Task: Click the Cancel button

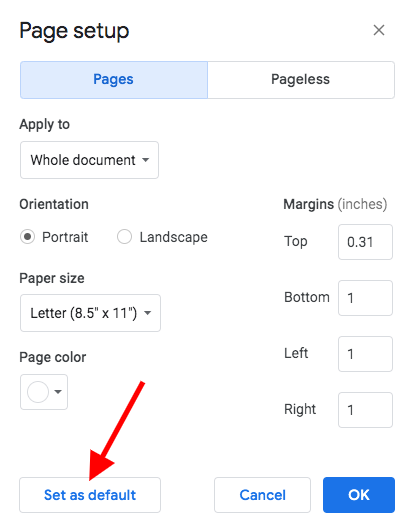Action: click(x=262, y=495)
